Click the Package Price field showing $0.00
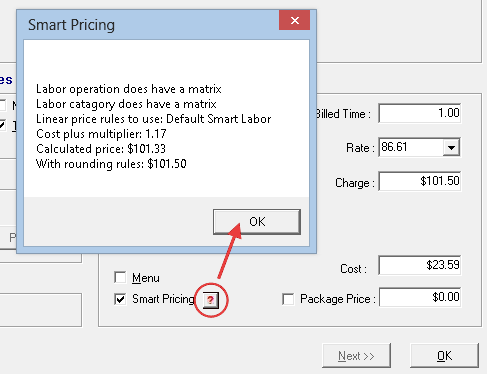The image size is (487, 374). (x=420, y=297)
